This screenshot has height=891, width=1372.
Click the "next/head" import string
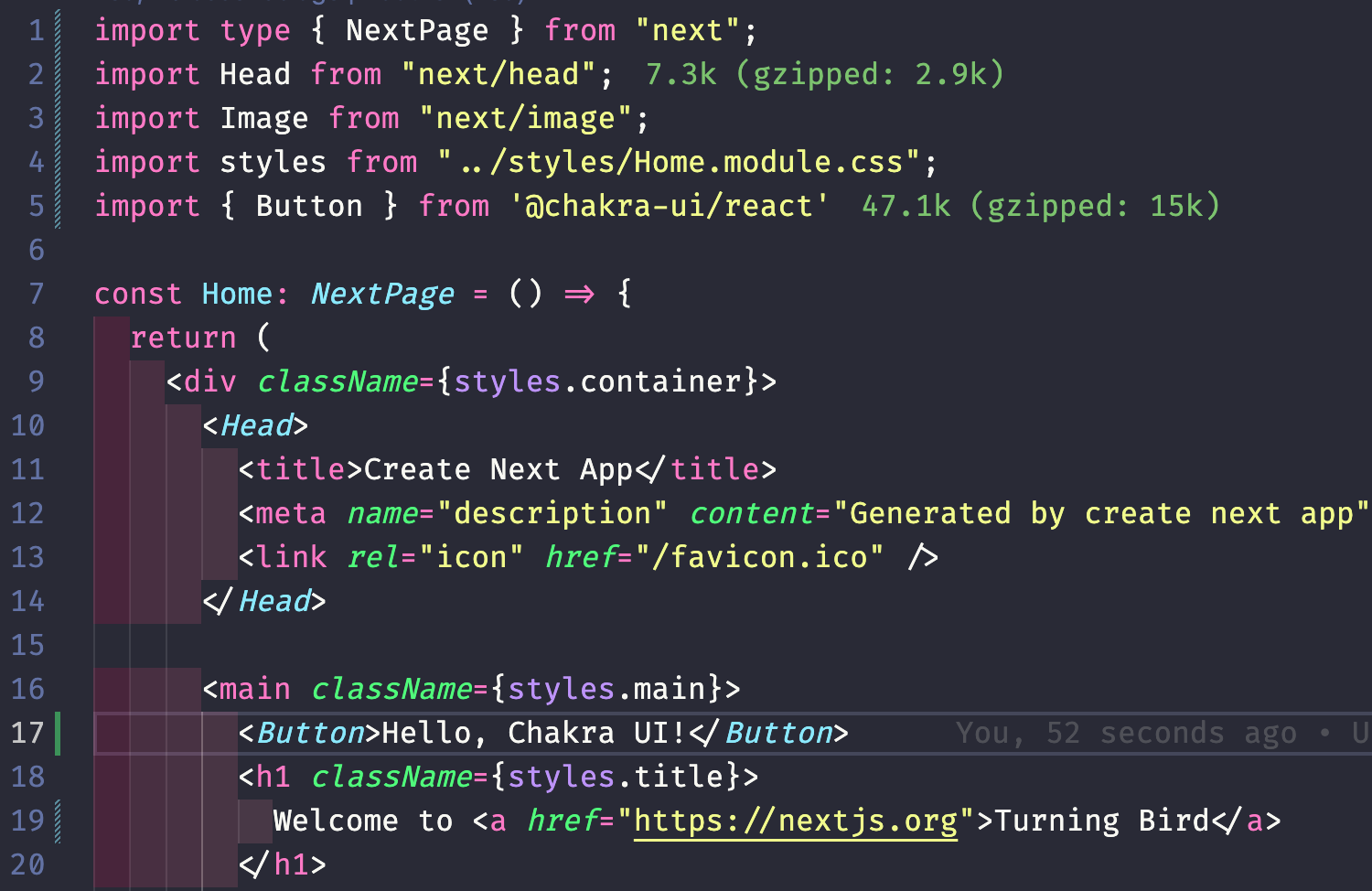[498, 74]
